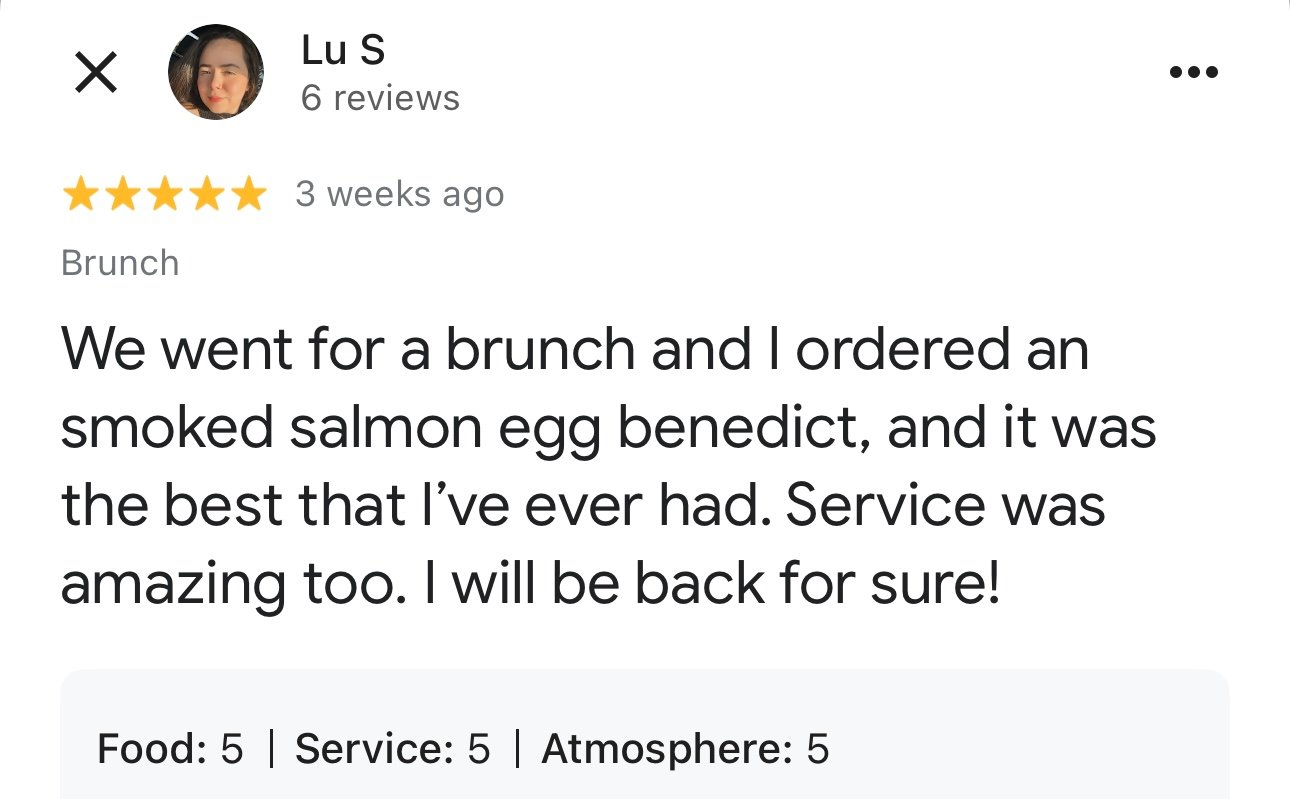Click the words "We went for a brunch"
This screenshot has width=1290, height=799.
(x=347, y=350)
